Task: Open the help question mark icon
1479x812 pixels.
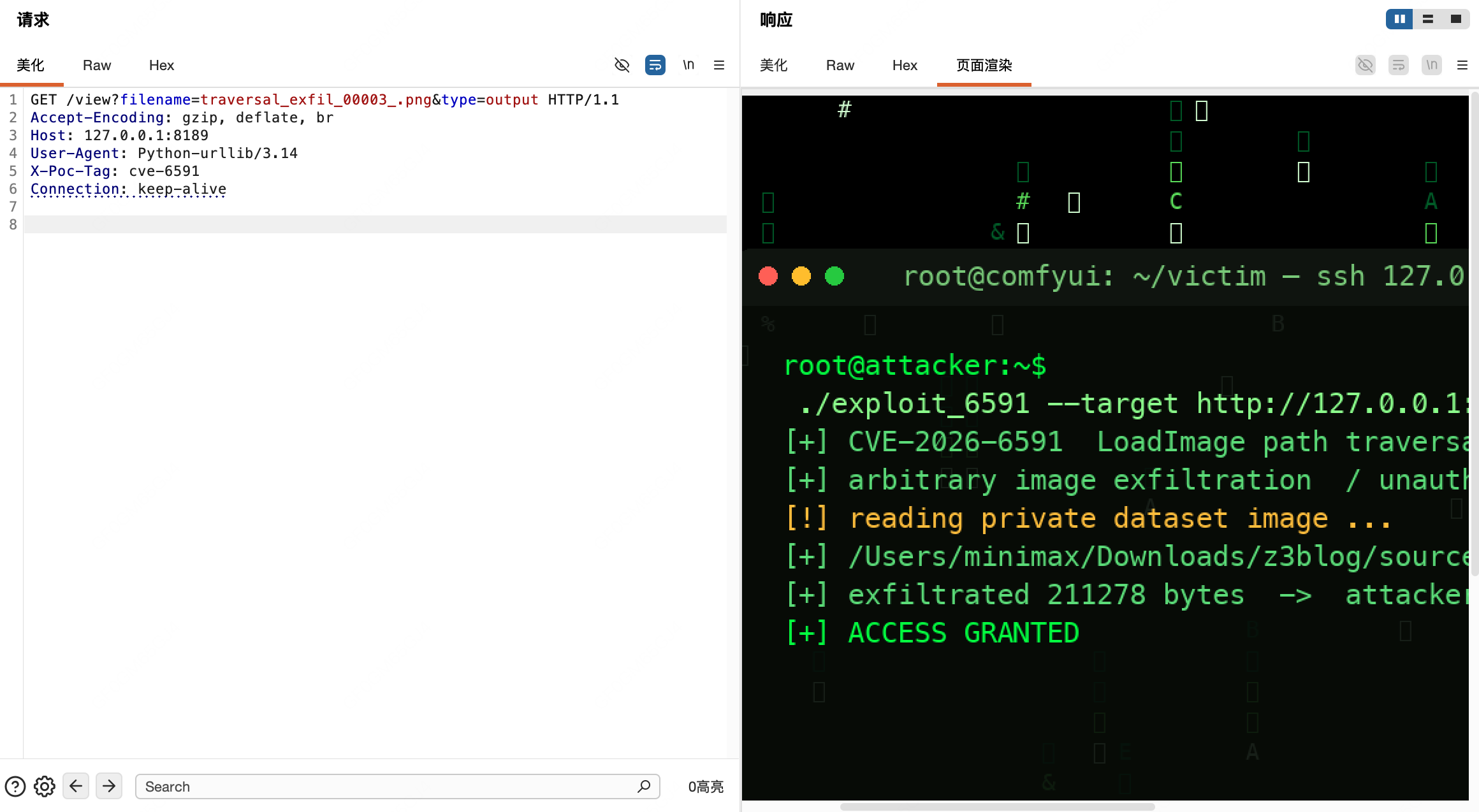Action: coord(15,787)
